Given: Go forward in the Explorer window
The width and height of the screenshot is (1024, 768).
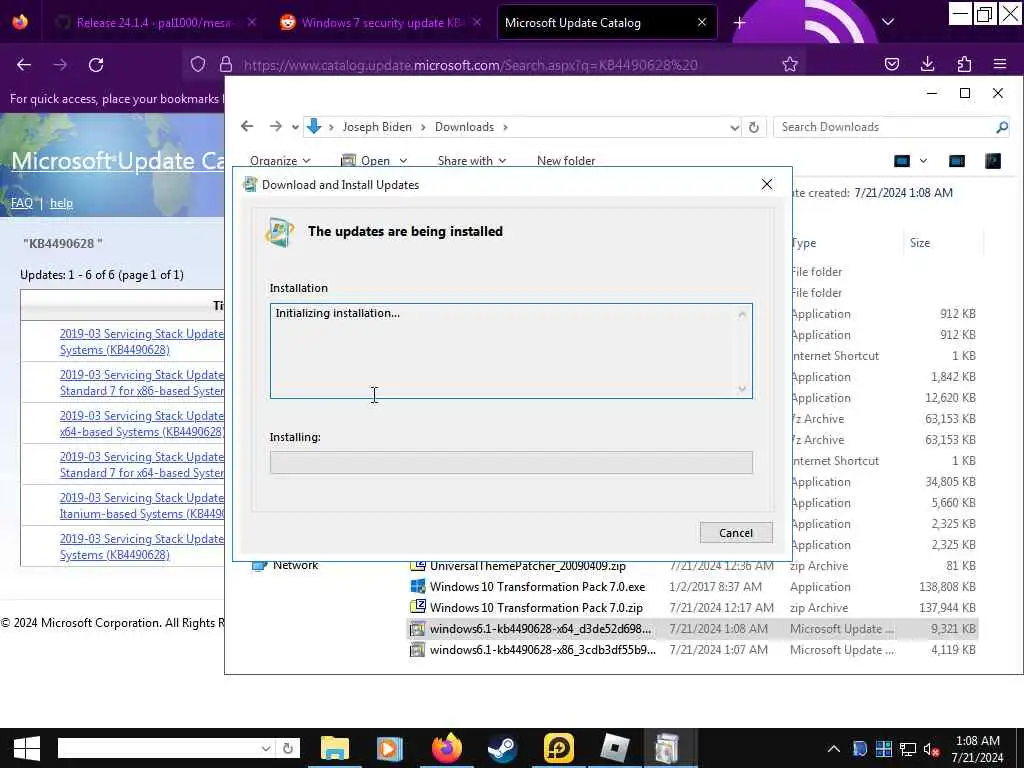Looking at the screenshot, I should pos(276,127).
